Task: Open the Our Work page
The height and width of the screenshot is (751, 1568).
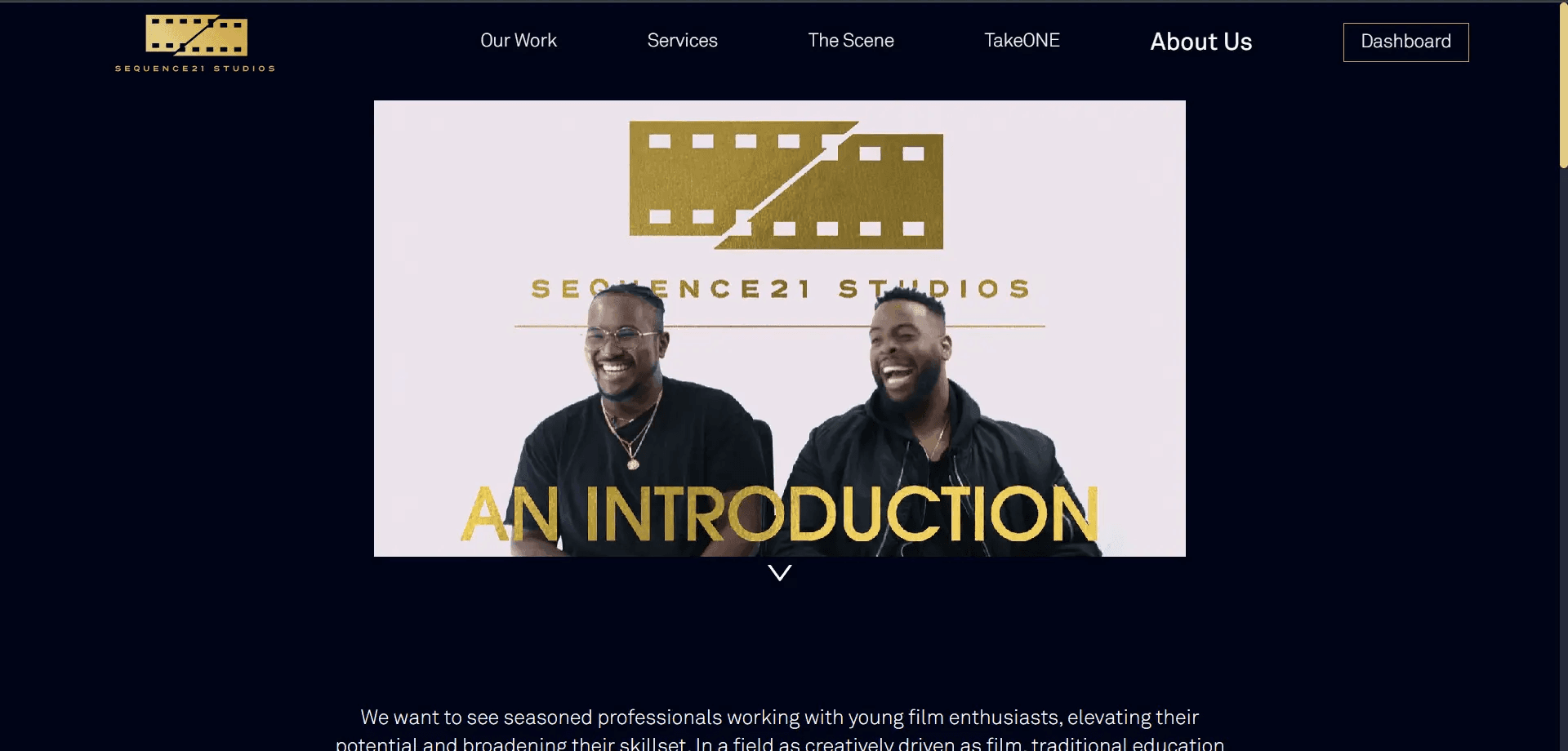Action: pos(518,40)
